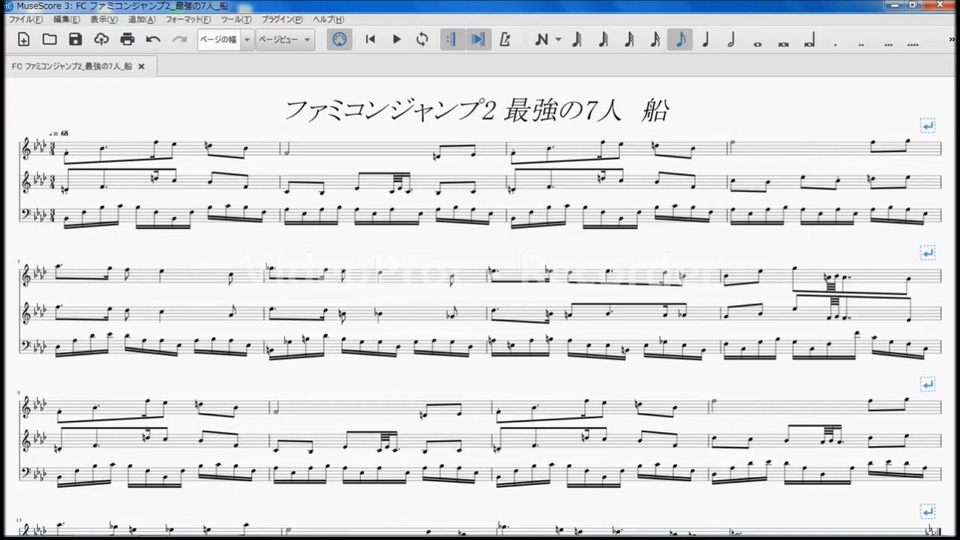Print the score with the printer icon
Screen dimensions: 960x540
coord(127,40)
